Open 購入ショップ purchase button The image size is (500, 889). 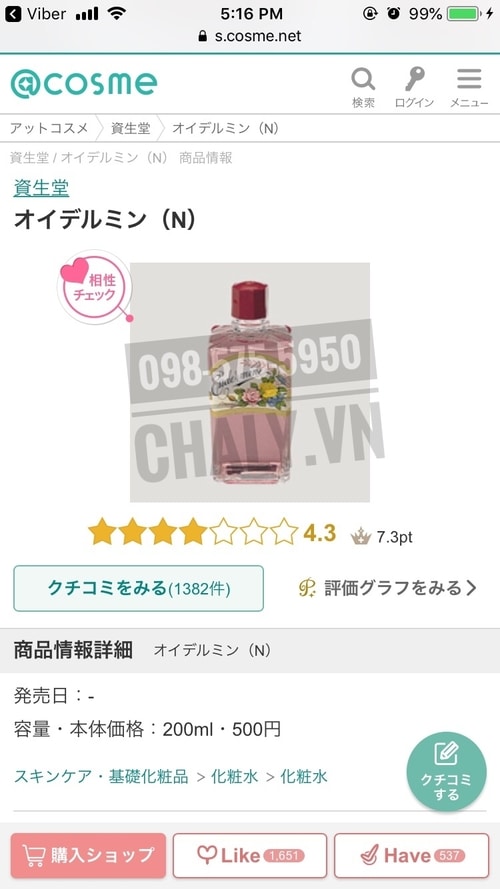click(x=88, y=855)
